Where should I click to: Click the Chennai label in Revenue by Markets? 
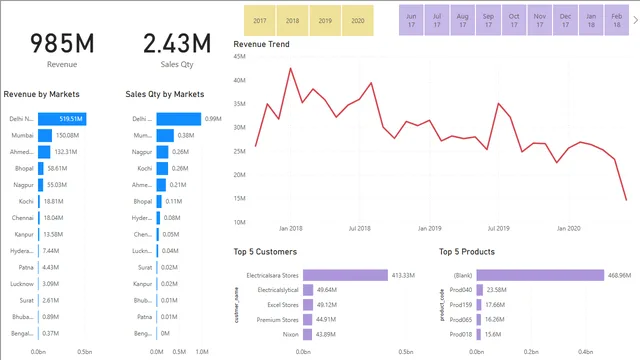pos(22,218)
